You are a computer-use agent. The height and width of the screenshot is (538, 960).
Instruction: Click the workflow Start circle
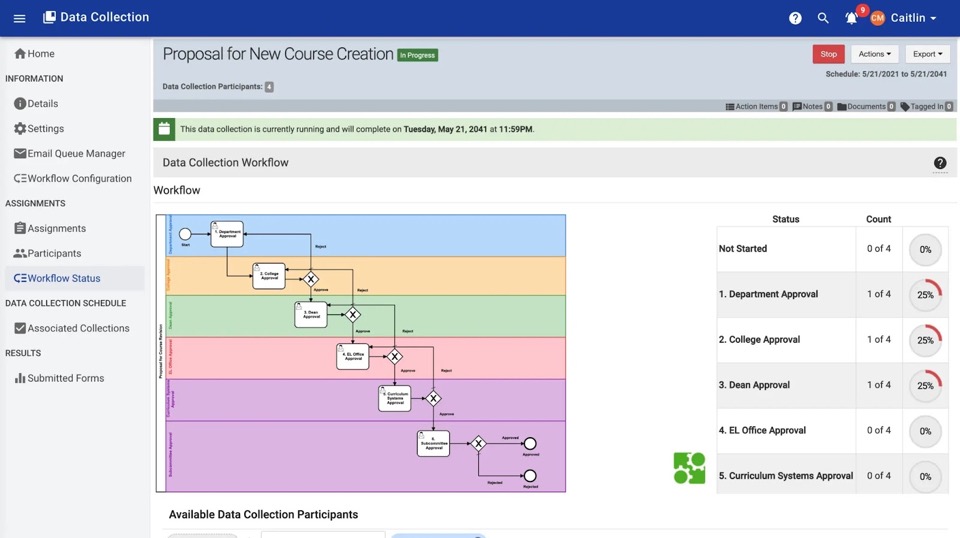coord(185,234)
